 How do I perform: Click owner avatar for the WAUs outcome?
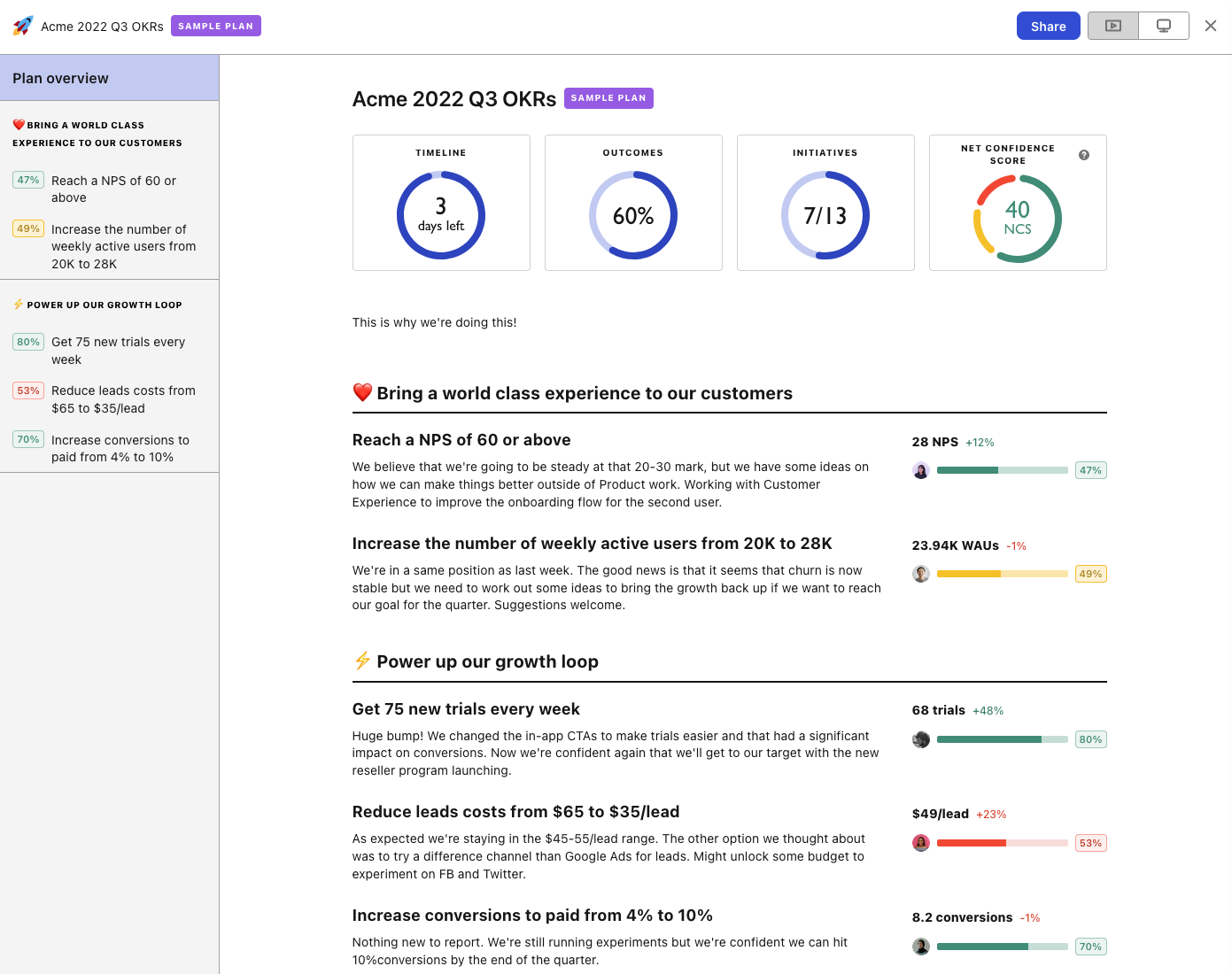pyautogui.click(x=921, y=574)
